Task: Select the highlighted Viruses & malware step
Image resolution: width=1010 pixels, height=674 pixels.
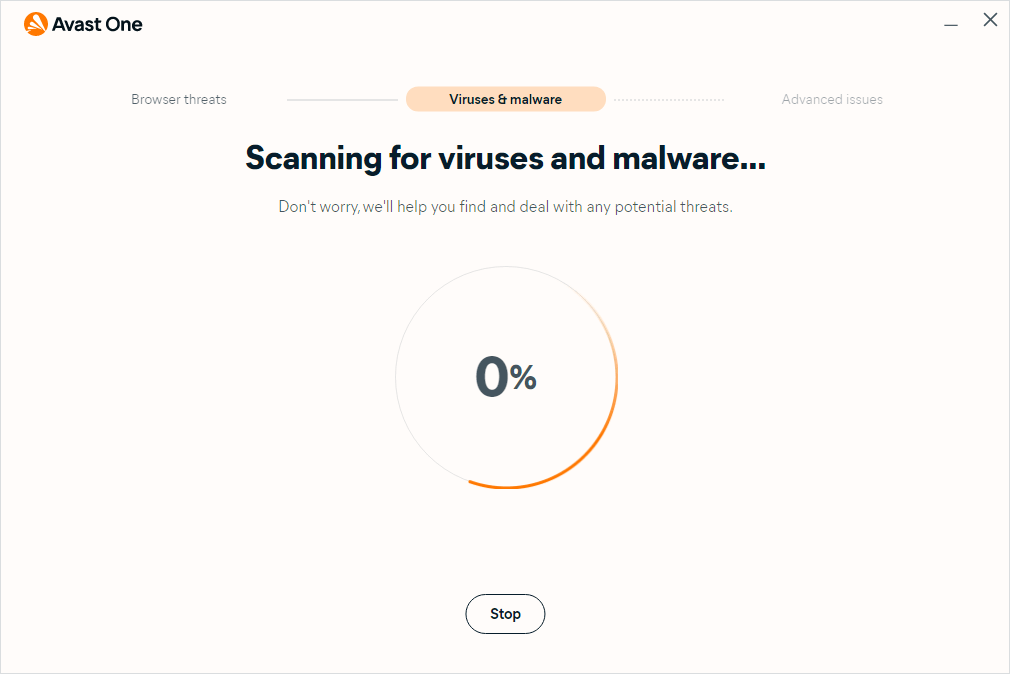Action: (505, 99)
